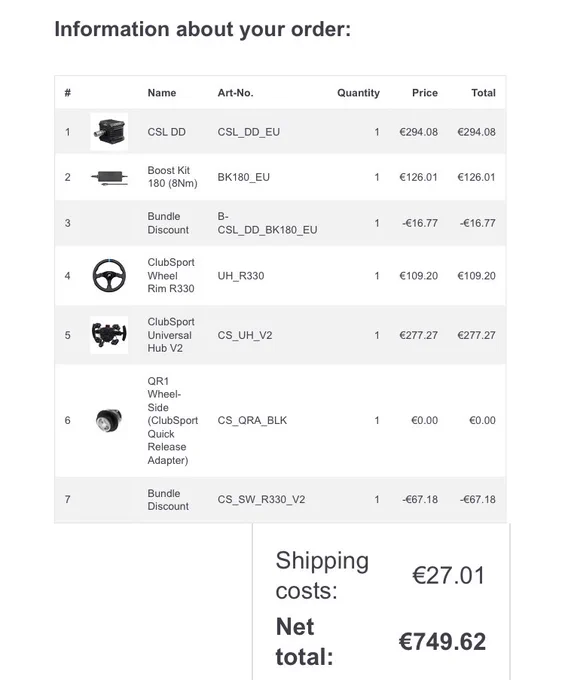Click the CSL DD wheel base thumbnail
The width and height of the screenshot is (565, 680).
pyautogui.click(x=109, y=131)
